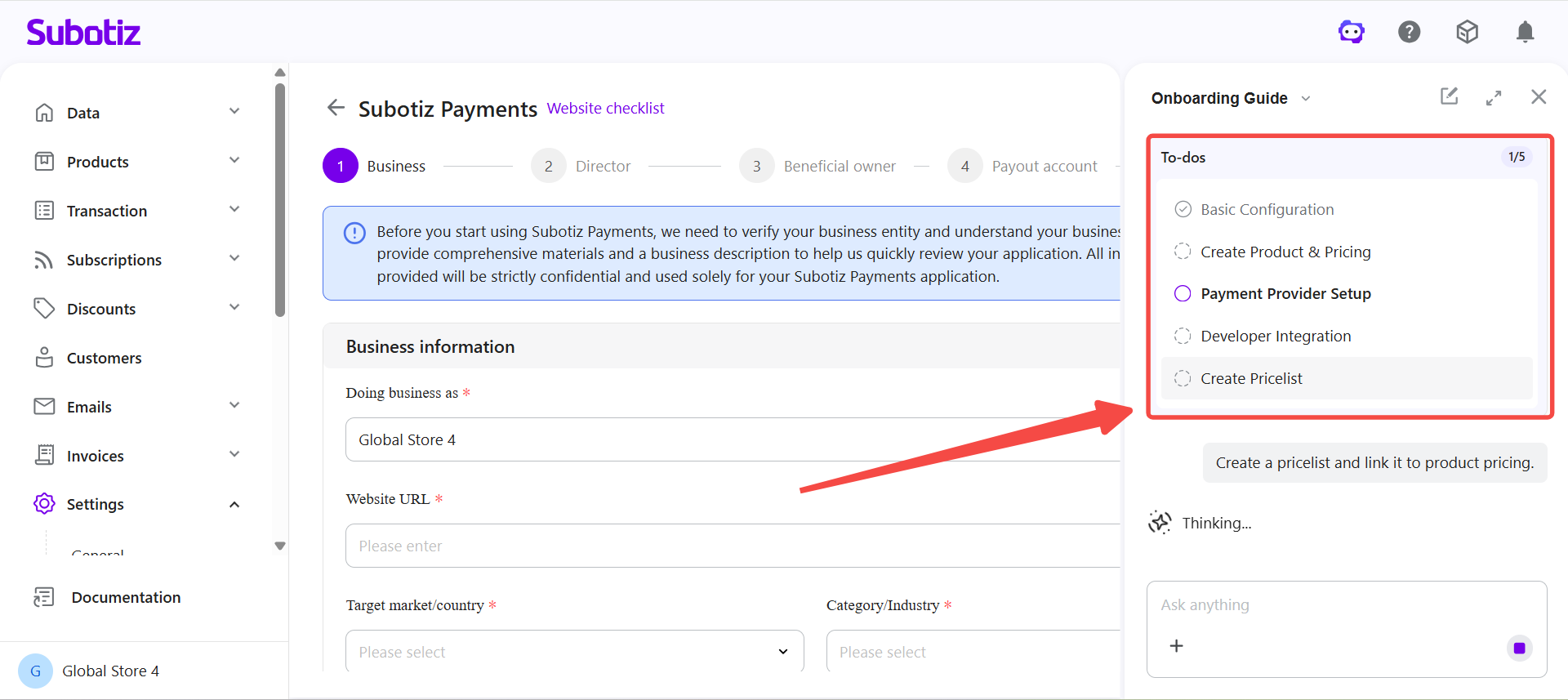This screenshot has width=1568, height=700.
Task: Open new chat via the edit icon
Action: tap(1449, 96)
